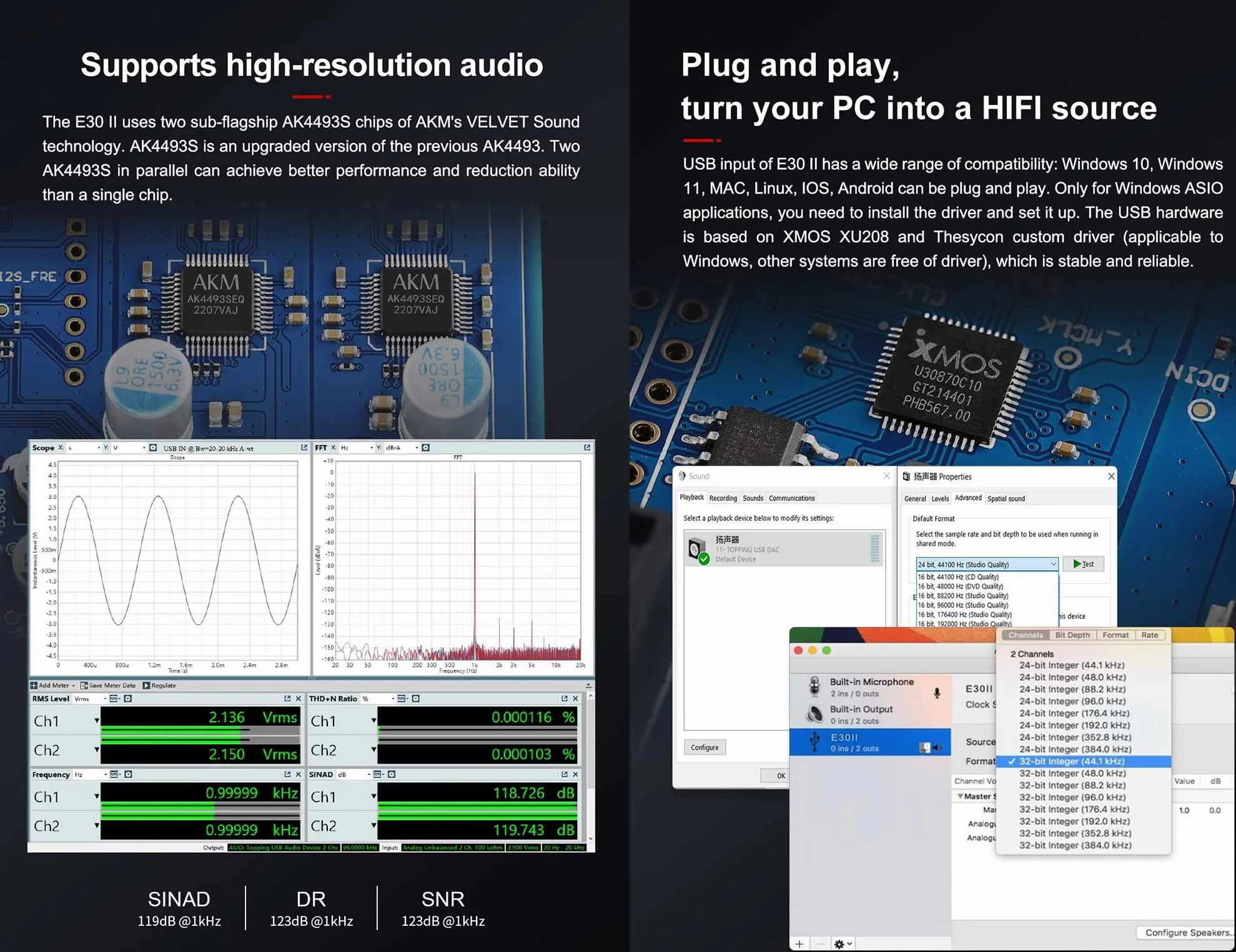The image size is (1236, 952).
Task: Toggle the E30II sound output speaker indicator
Action: (937, 747)
